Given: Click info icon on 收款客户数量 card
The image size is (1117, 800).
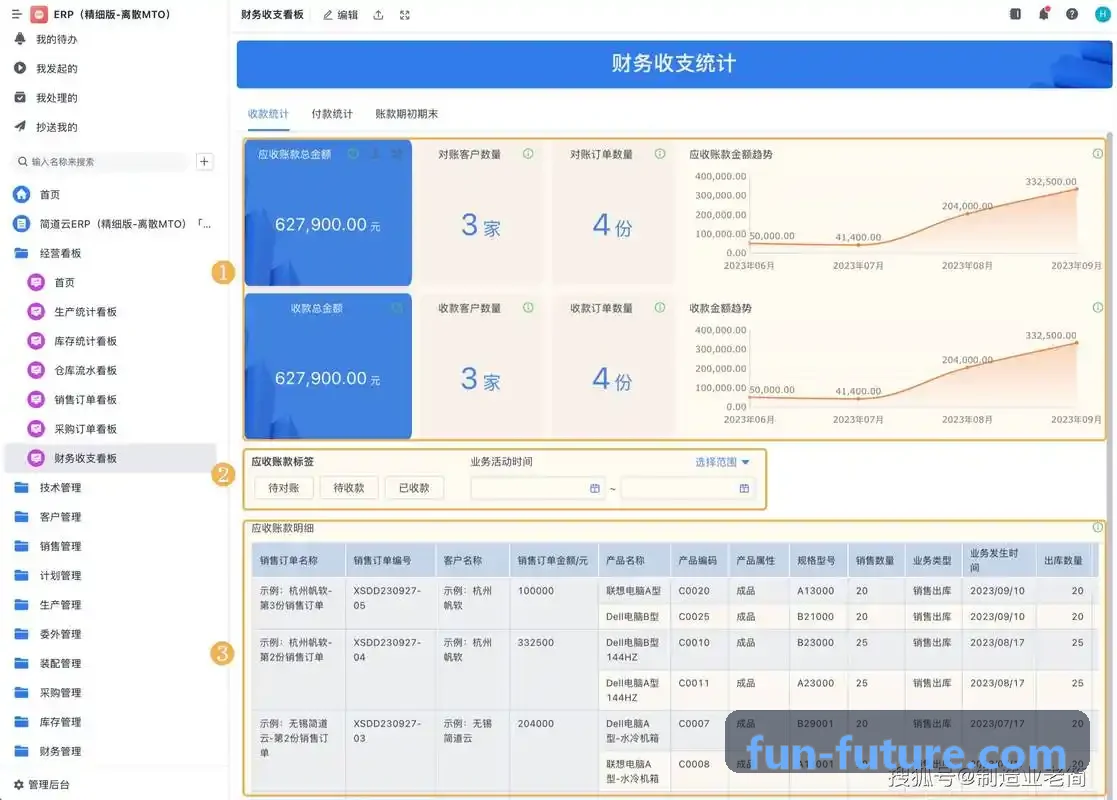Looking at the screenshot, I should coord(528,308).
